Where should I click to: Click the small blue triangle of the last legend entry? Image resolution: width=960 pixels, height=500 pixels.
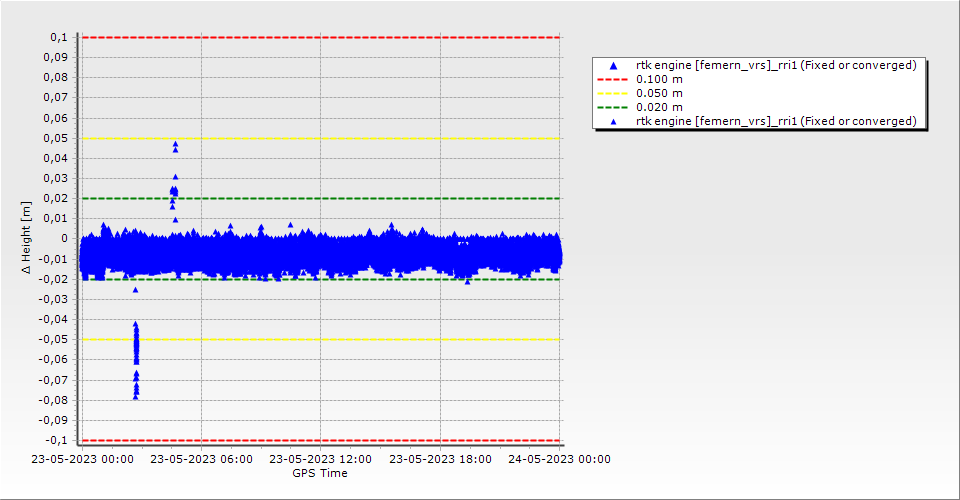pos(614,122)
